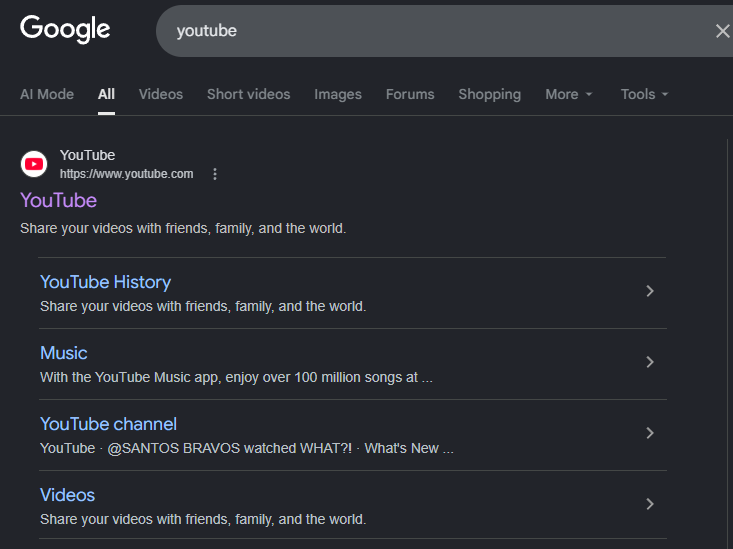This screenshot has height=549, width=733.
Task: Open the Tools dropdown
Action: point(644,94)
